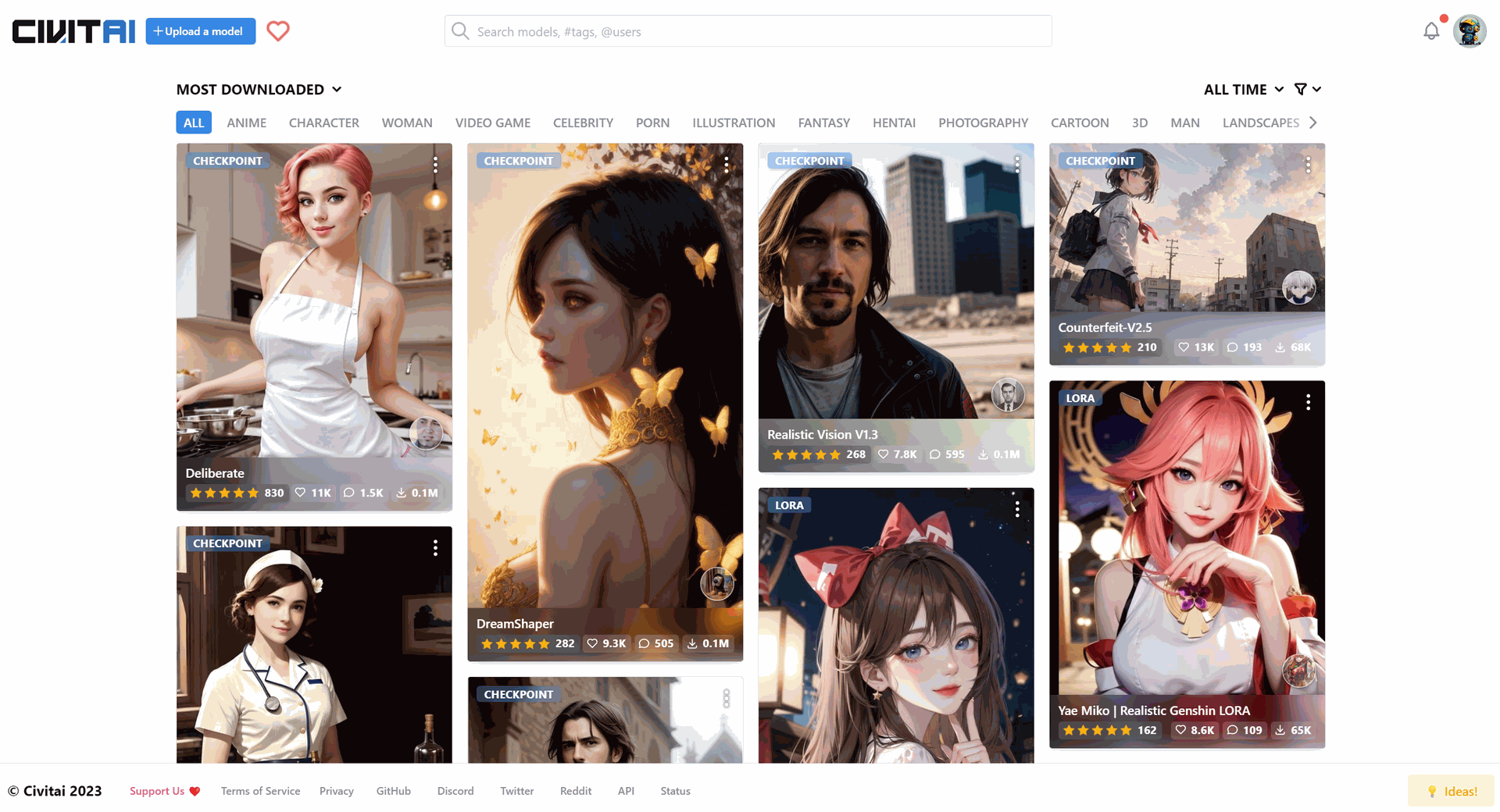Click the comments badge 1.5K on Deliberate
1500x812 pixels.
363,493
